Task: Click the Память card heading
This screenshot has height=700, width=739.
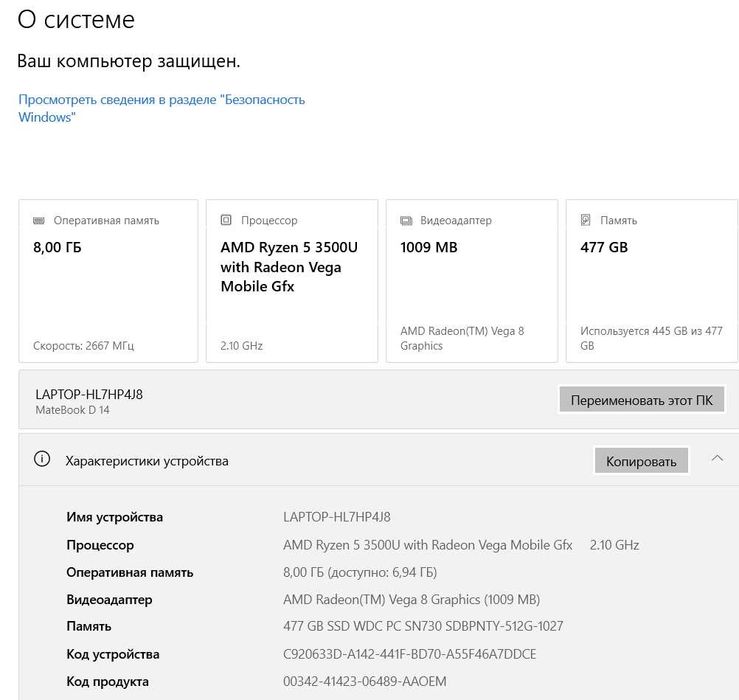Action: (618, 220)
